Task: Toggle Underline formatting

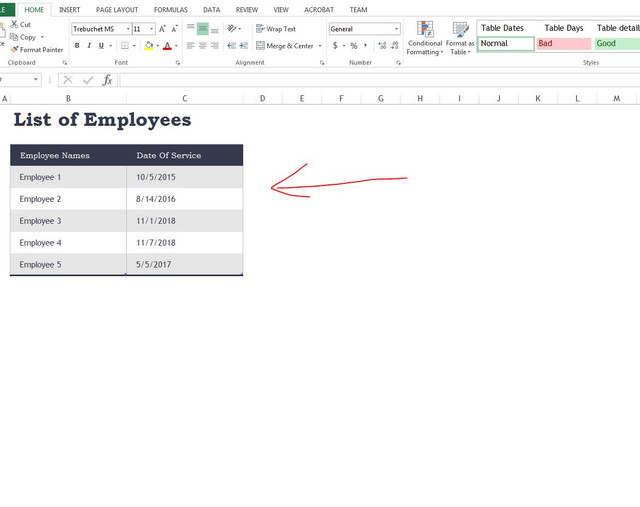Action: pos(101,46)
